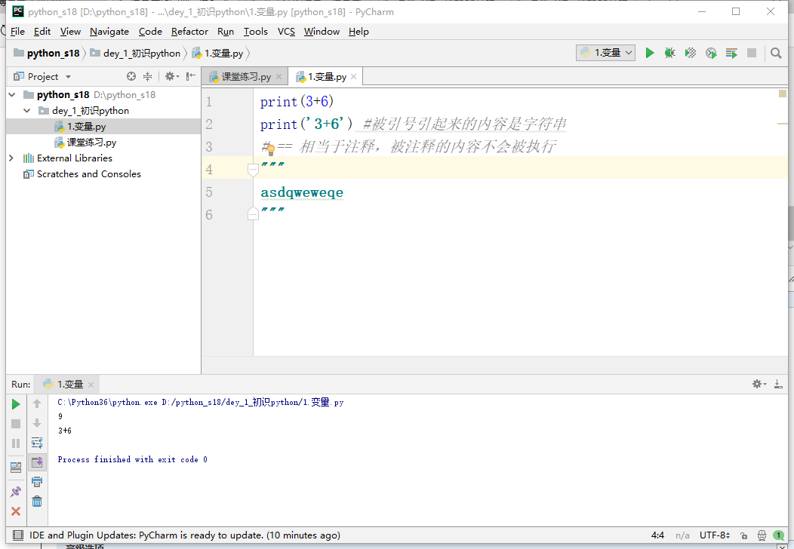Switch to the 课堂练习.py editor tab

(x=245, y=77)
